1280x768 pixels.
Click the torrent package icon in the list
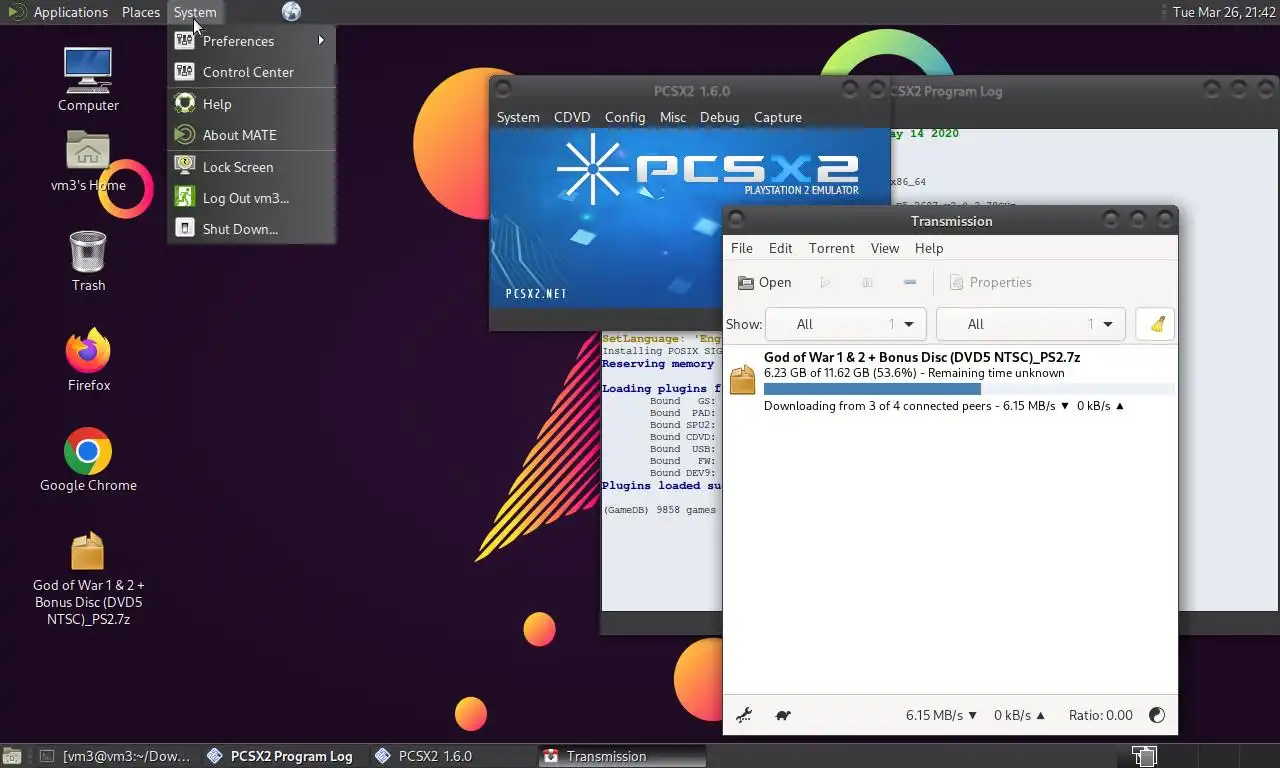point(742,380)
